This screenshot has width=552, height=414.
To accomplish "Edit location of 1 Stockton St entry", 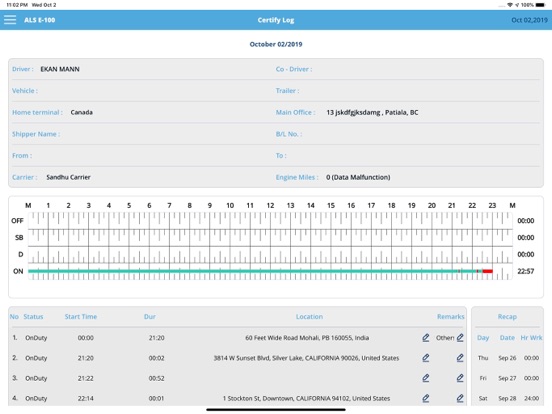I will coord(426,398).
